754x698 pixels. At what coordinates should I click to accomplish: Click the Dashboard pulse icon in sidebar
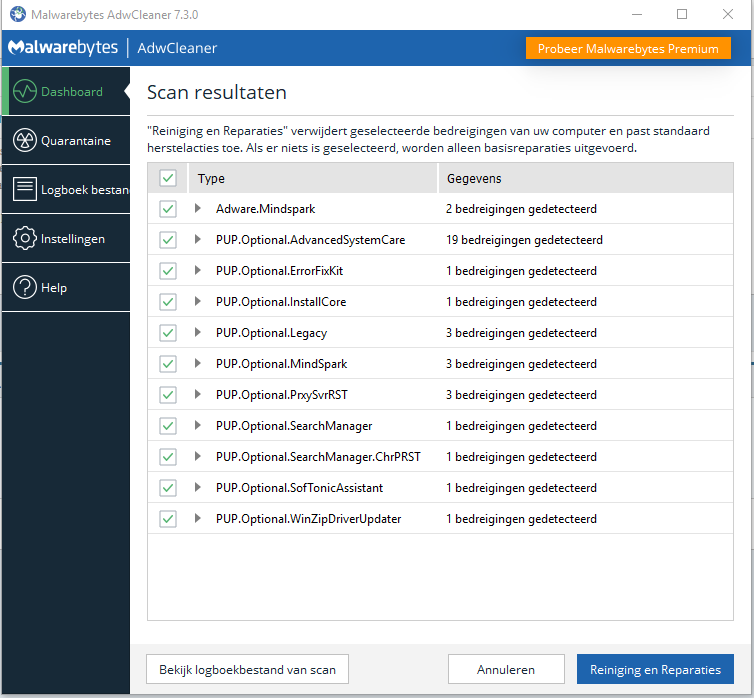(x=25, y=92)
